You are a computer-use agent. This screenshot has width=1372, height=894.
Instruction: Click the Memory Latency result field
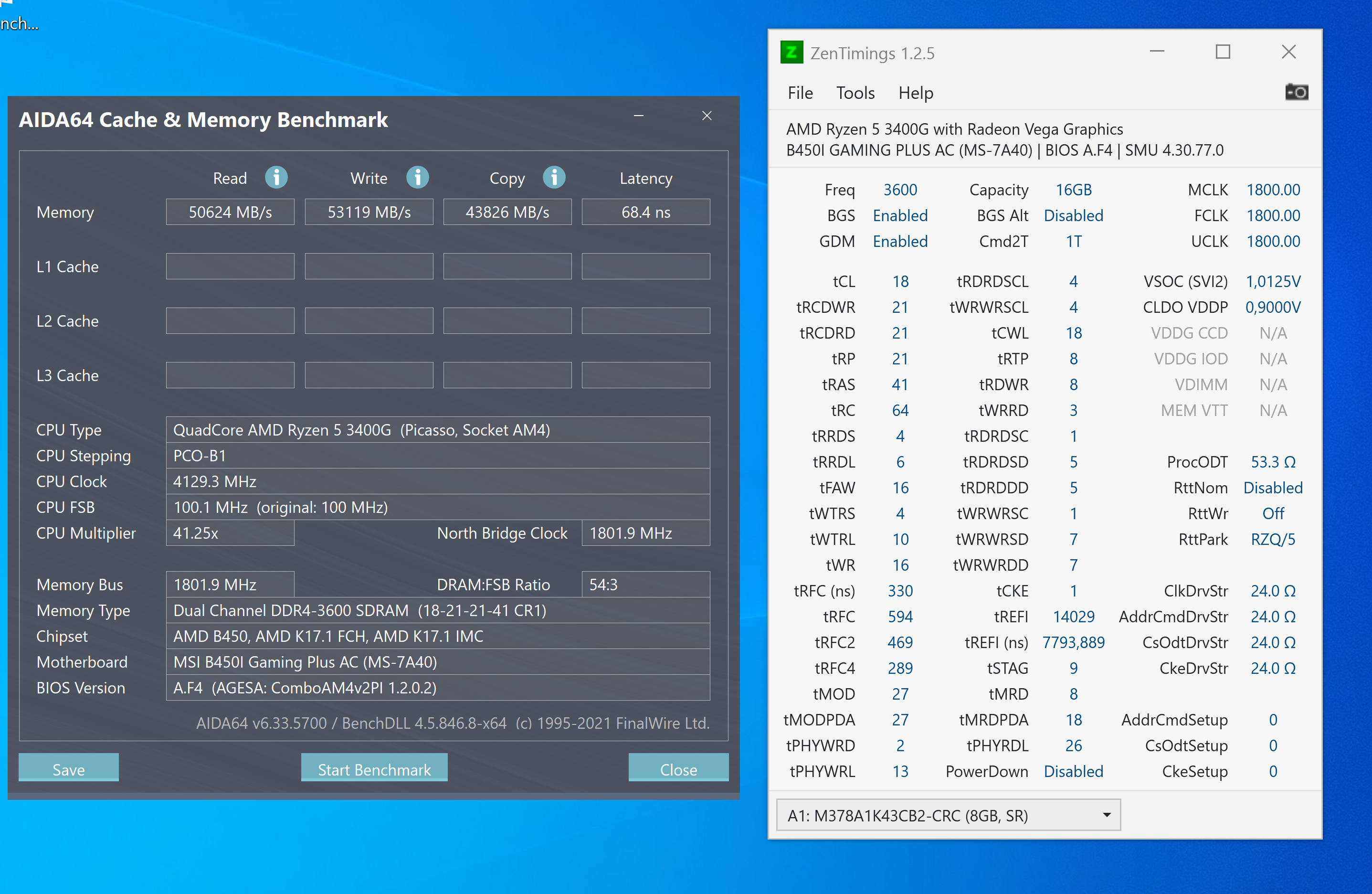(x=645, y=212)
